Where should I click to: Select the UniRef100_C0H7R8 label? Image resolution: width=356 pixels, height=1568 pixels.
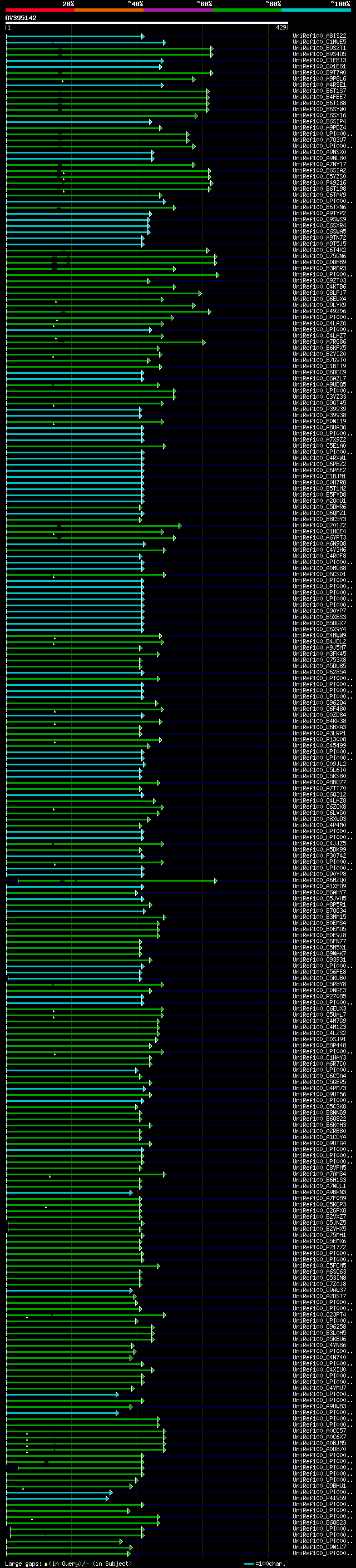tap(319, 483)
